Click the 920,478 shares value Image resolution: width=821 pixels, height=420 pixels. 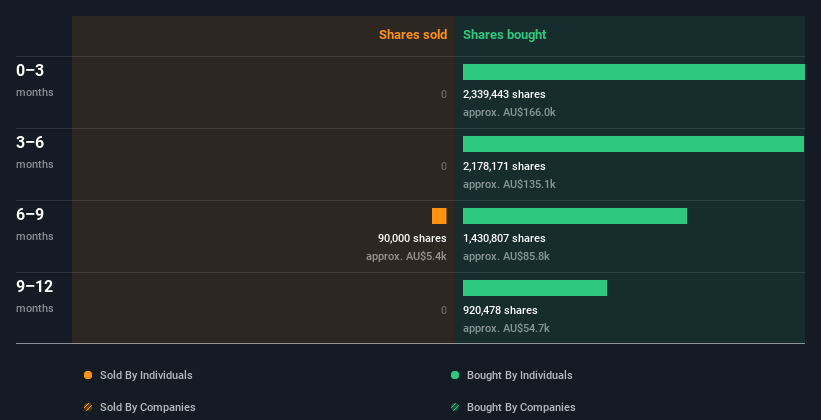[500, 310]
